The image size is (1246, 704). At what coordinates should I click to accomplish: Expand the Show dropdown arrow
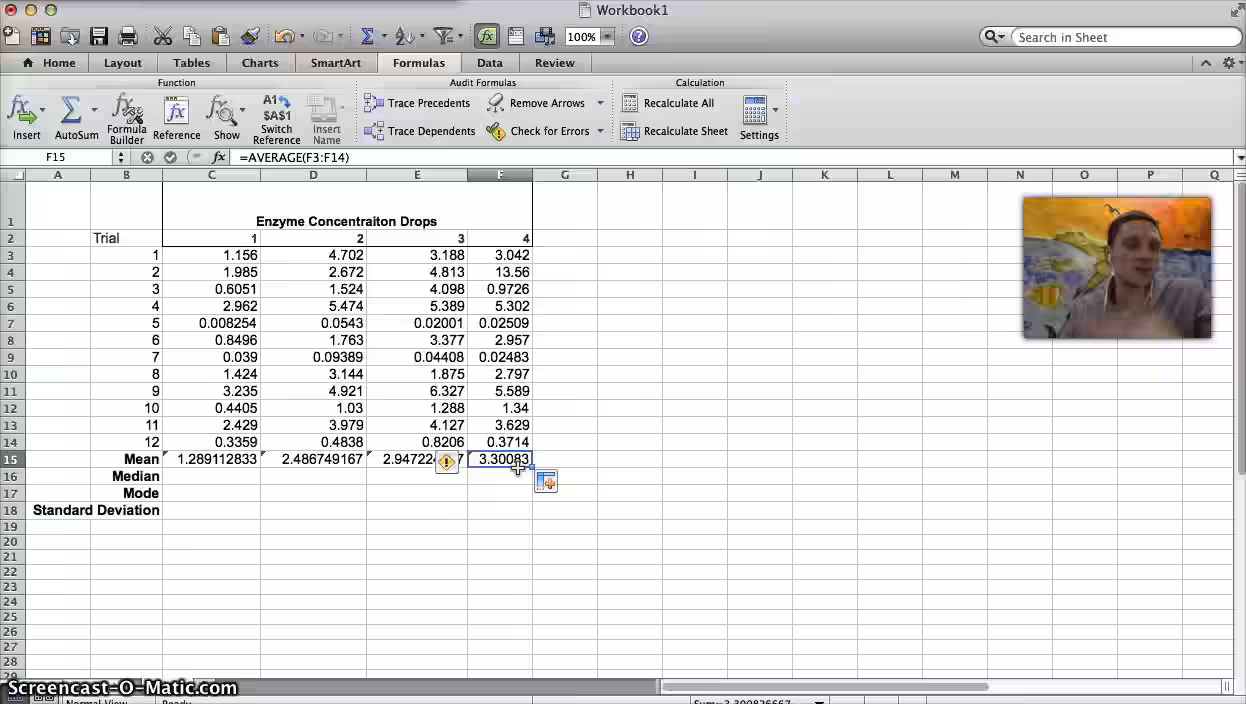click(242, 110)
